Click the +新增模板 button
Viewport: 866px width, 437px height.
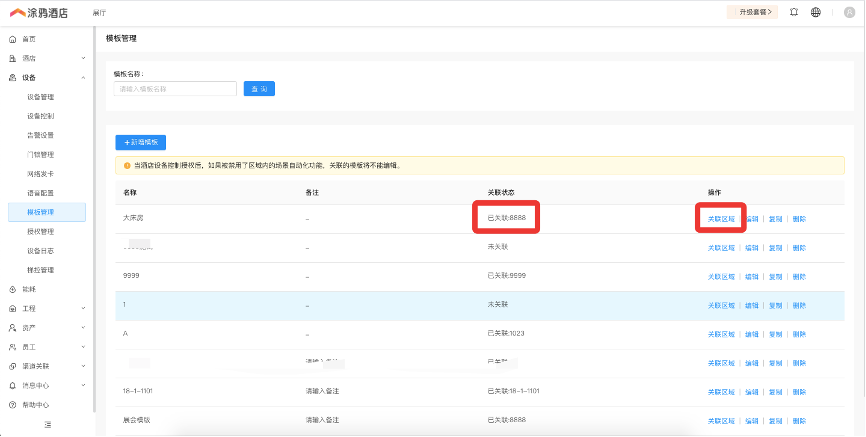141,143
